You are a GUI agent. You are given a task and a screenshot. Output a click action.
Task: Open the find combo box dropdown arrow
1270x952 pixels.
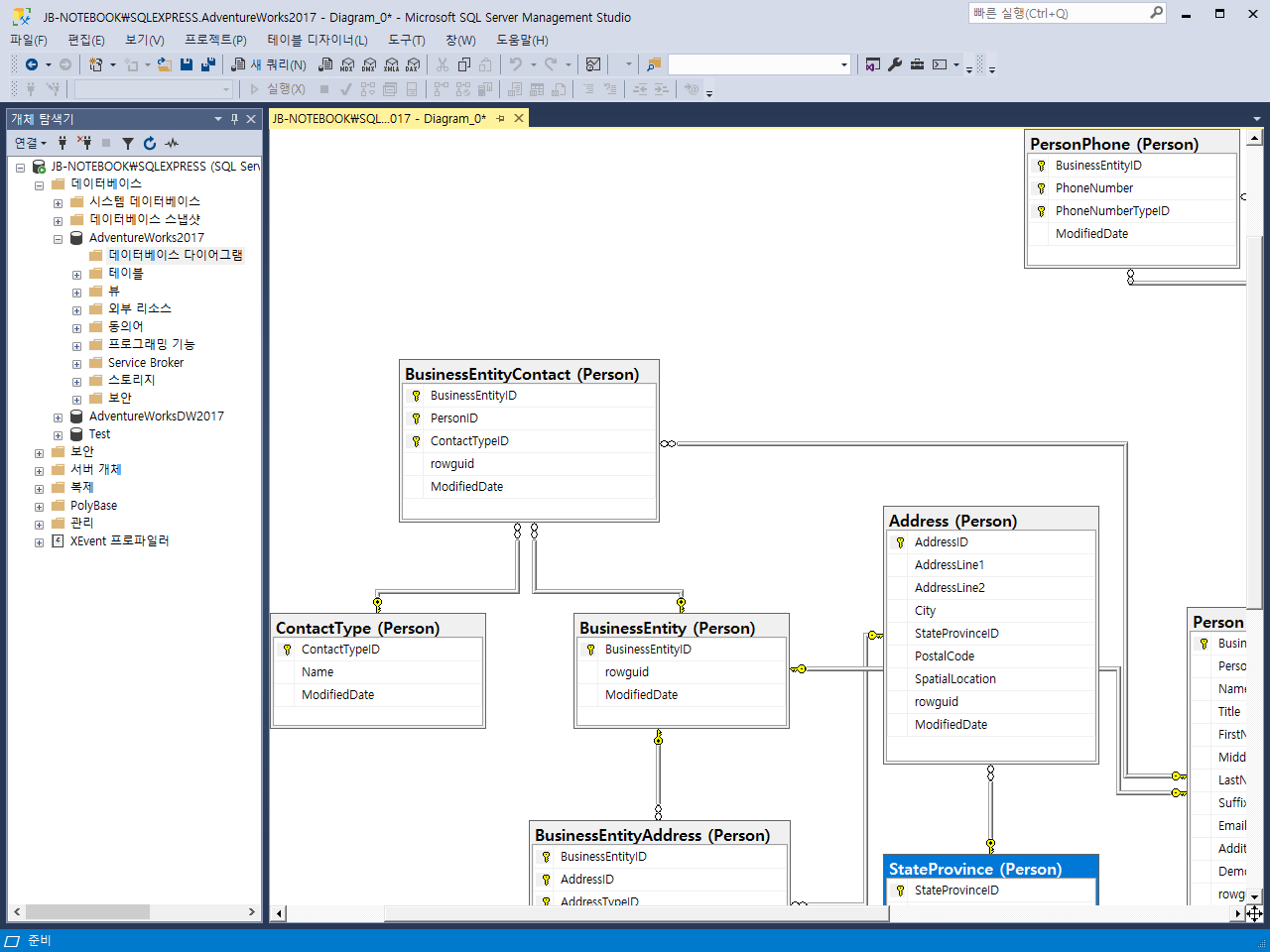[844, 64]
